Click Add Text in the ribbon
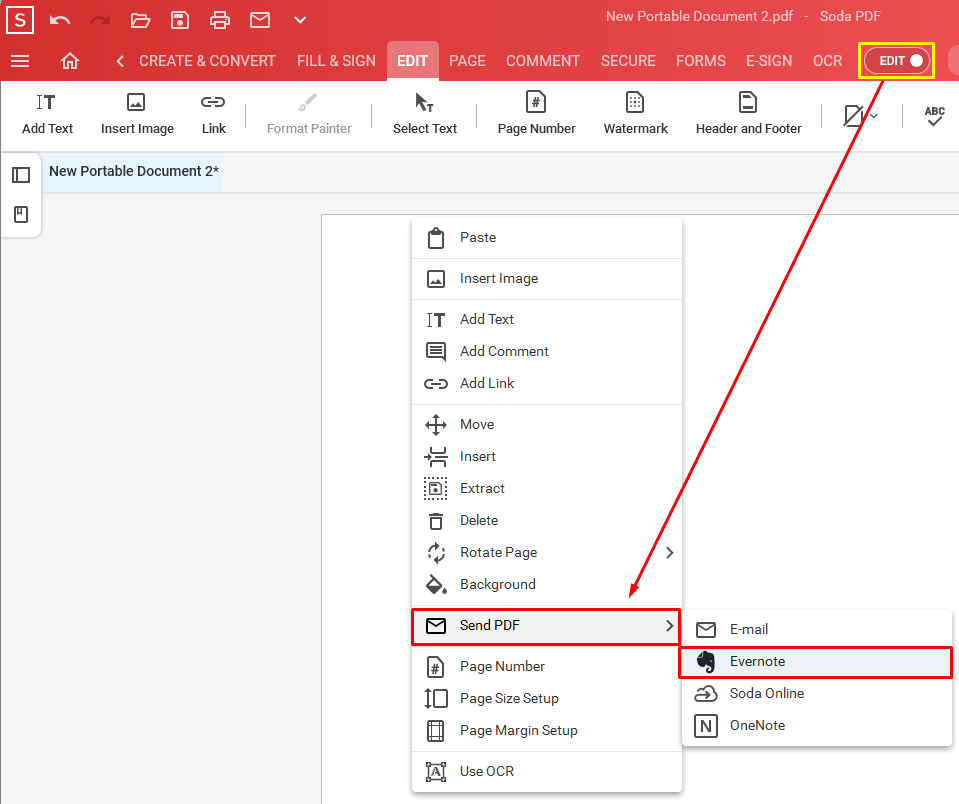Viewport: 959px width, 804px height. 47,114
